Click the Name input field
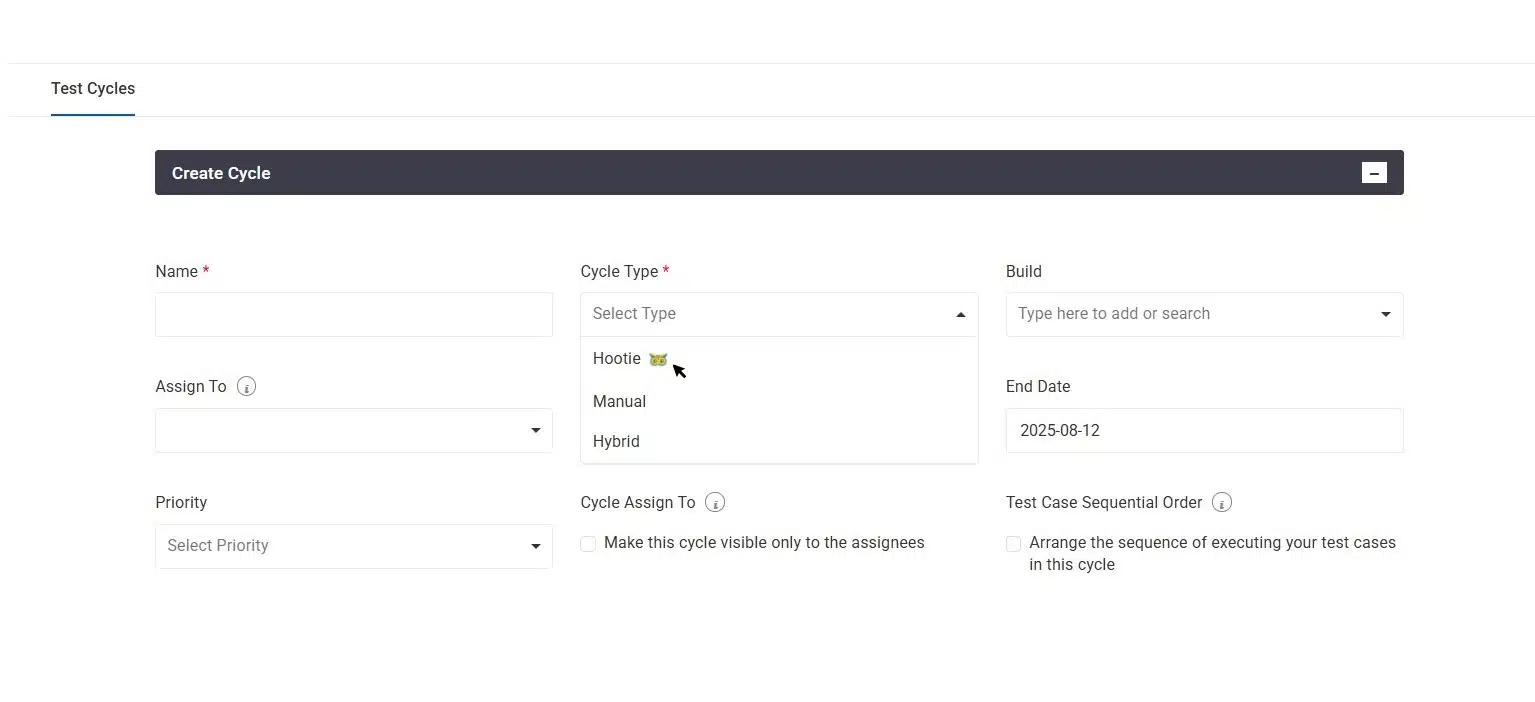Screen dimensions: 1535x702 click(x=354, y=314)
